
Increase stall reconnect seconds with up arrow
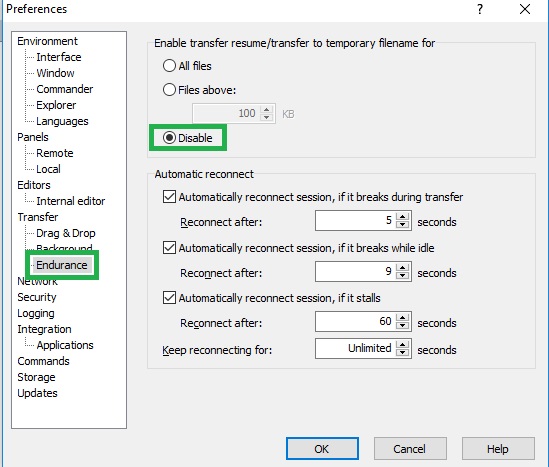tap(403, 318)
